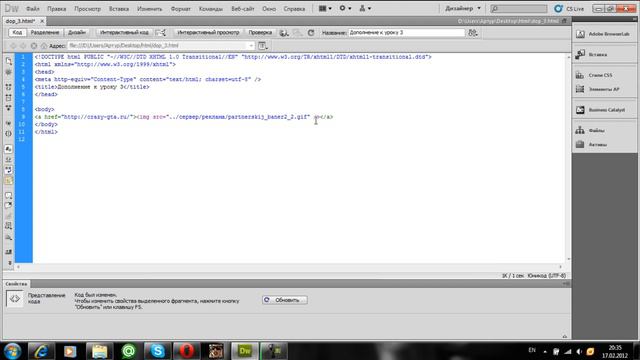Click the Название title input field
This screenshot has height=360, width=640.
click(x=407, y=32)
